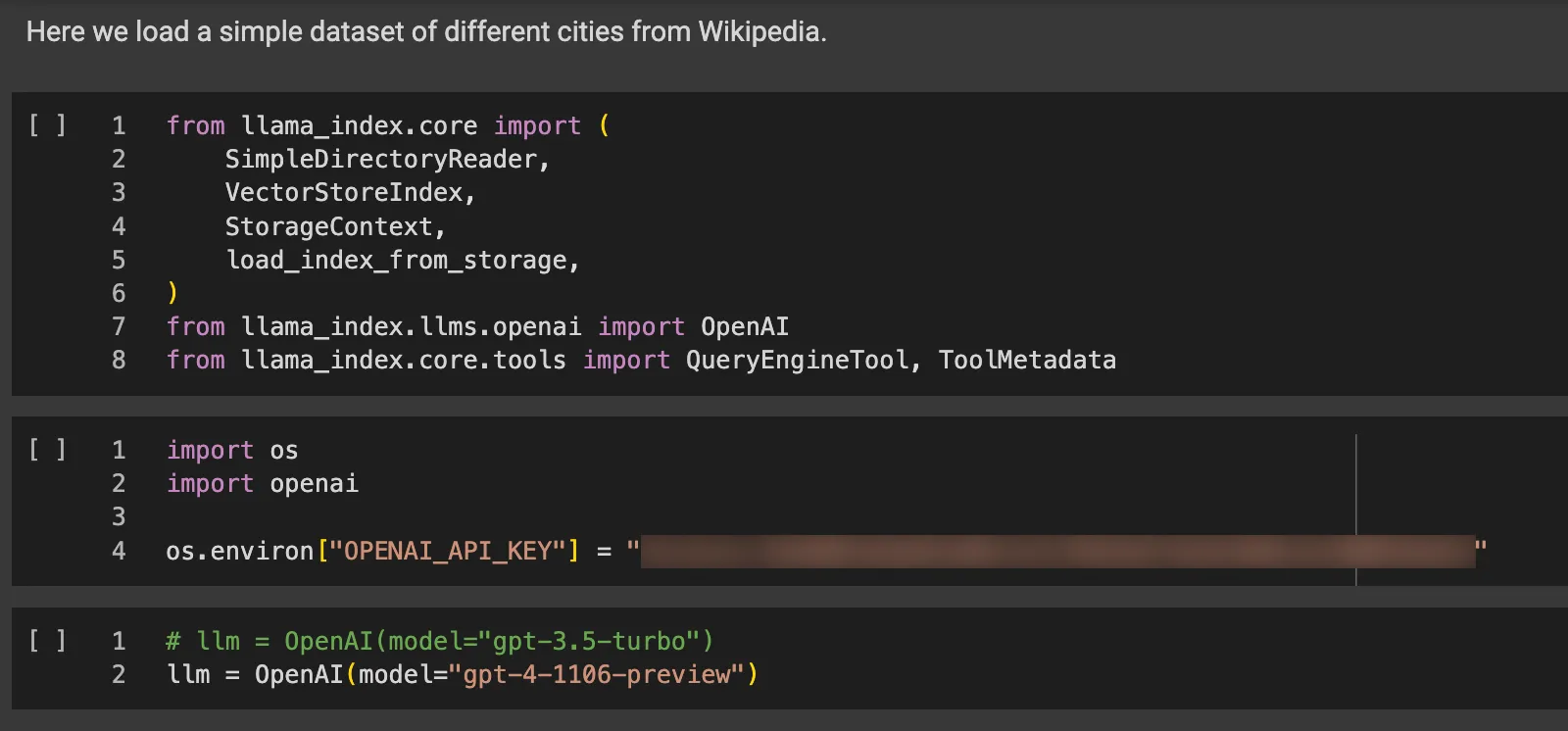Click the closing parenthesis on line 6

tap(172, 293)
